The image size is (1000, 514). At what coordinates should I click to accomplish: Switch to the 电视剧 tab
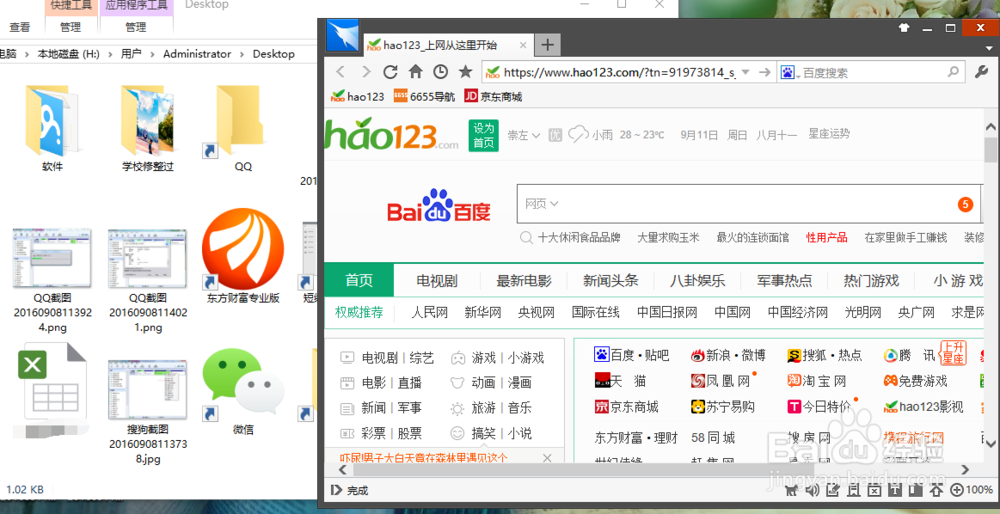(437, 281)
